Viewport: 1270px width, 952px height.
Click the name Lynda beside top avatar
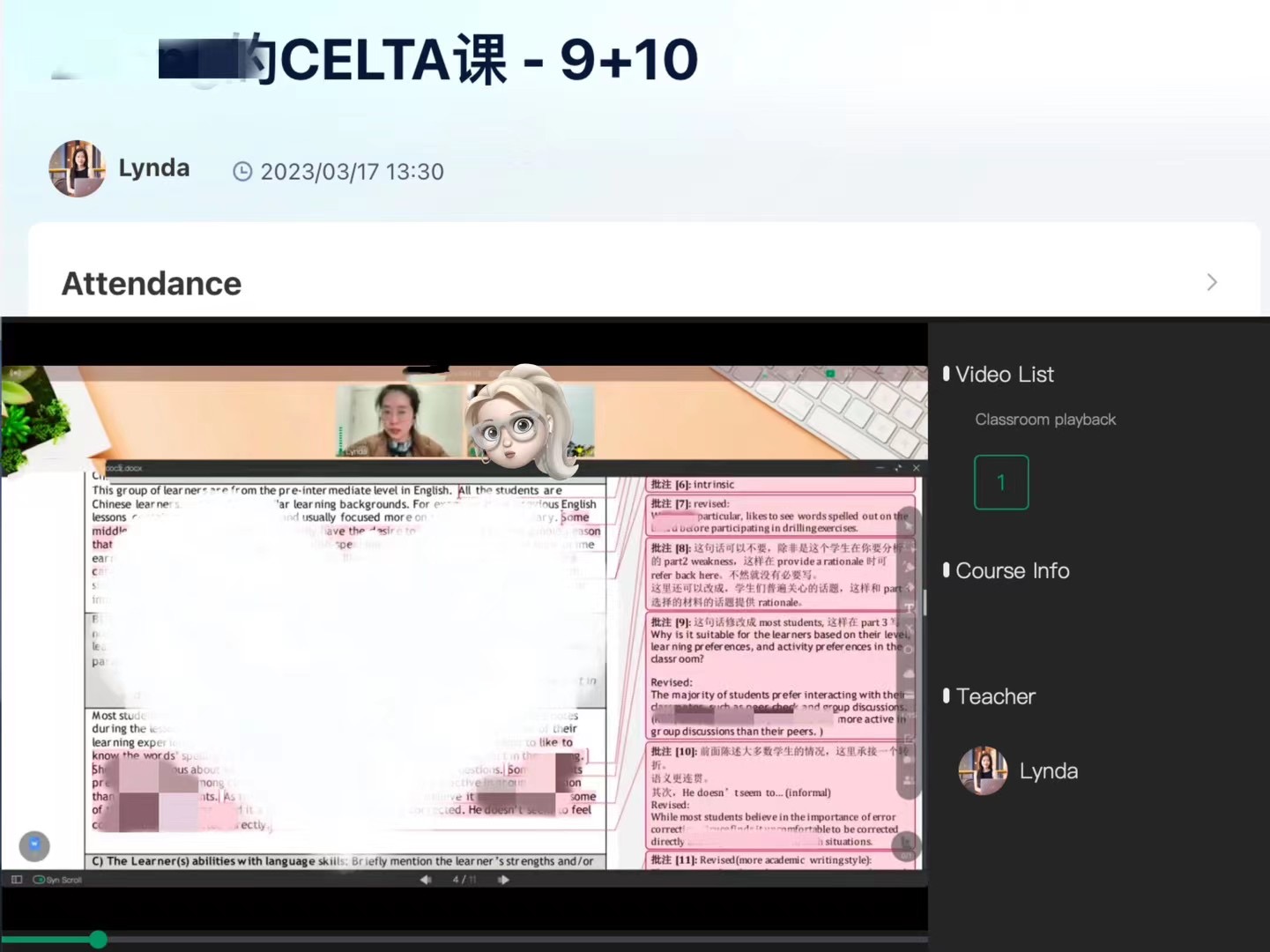[154, 168]
